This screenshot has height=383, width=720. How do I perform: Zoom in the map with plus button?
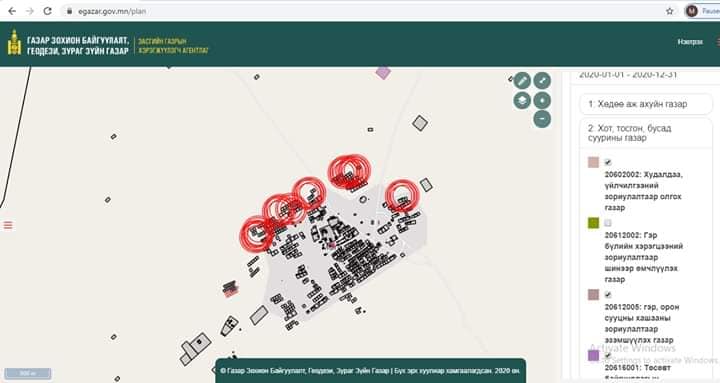point(542,101)
